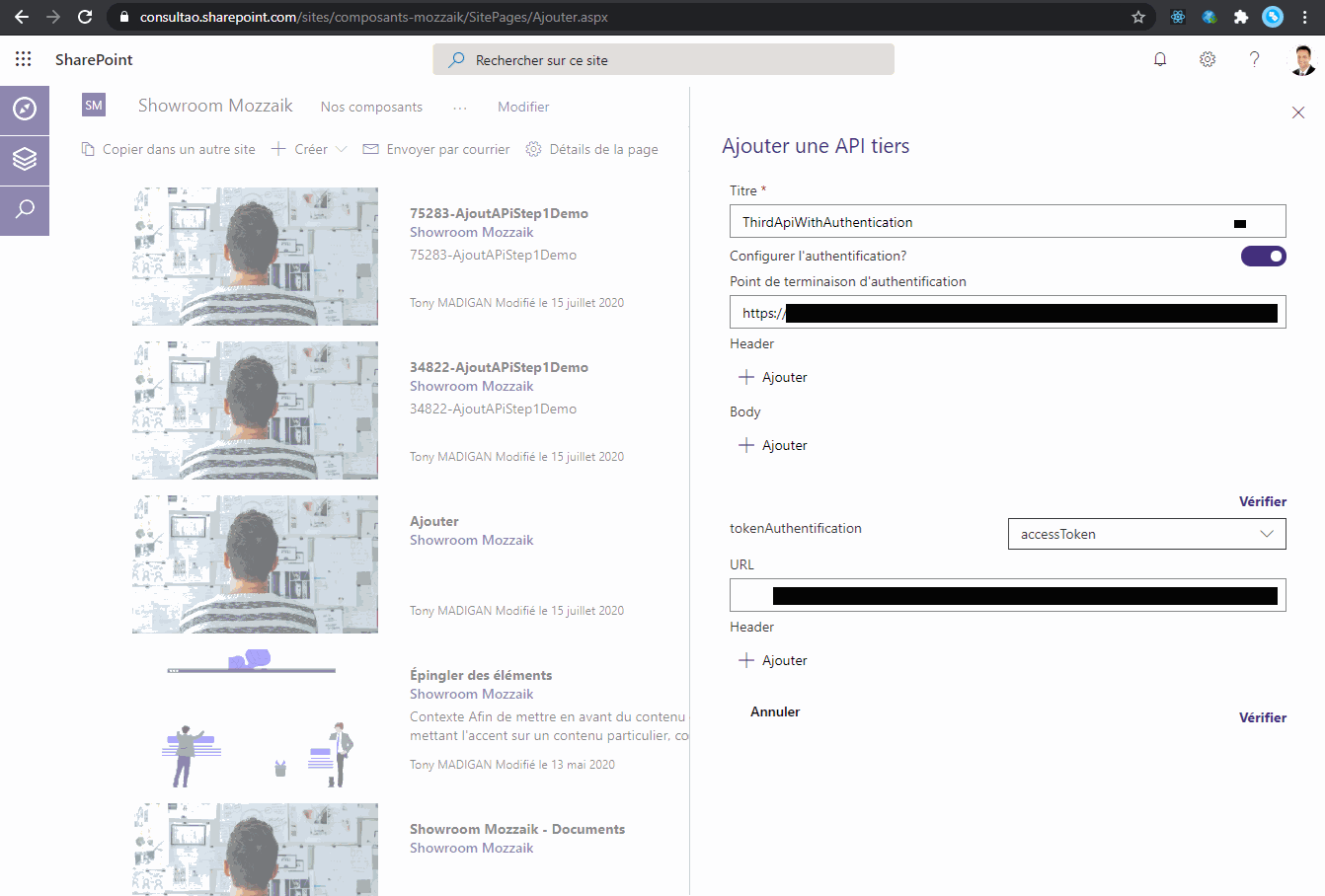Click the browser address bar URL
This screenshot has height=896, width=1325.
tap(373, 17)
